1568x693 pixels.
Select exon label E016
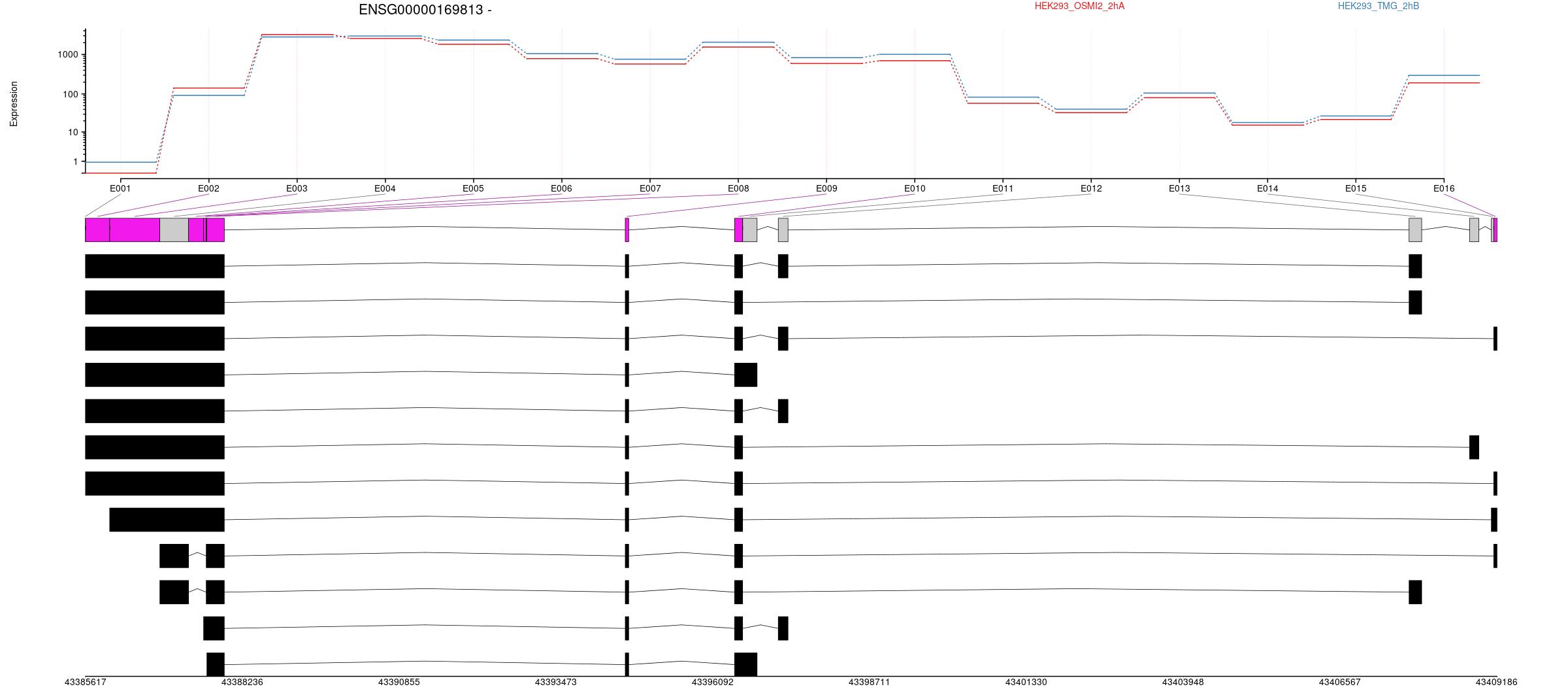tap(1444, 188)
